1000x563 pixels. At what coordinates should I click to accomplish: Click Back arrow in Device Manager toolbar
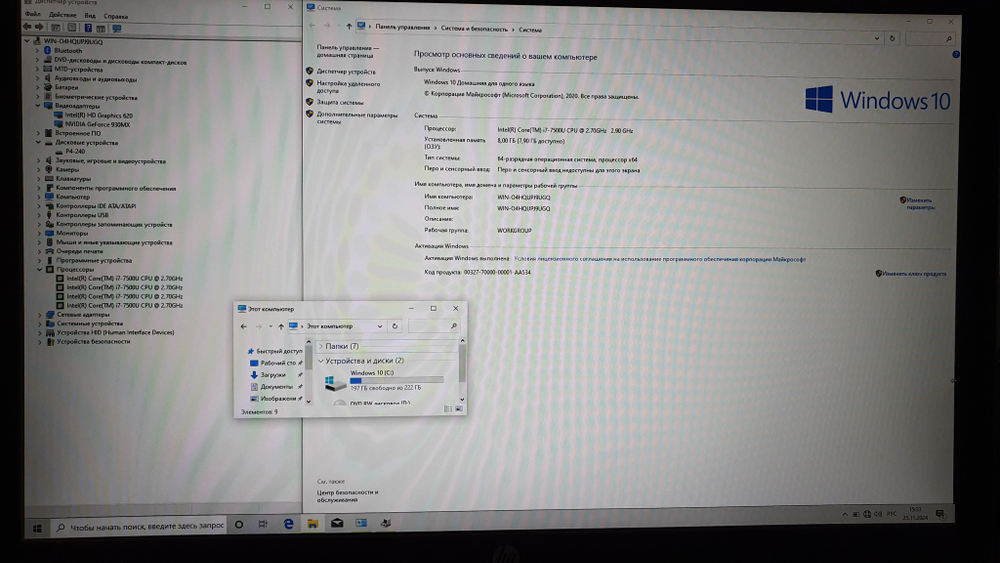pos(27,27)
